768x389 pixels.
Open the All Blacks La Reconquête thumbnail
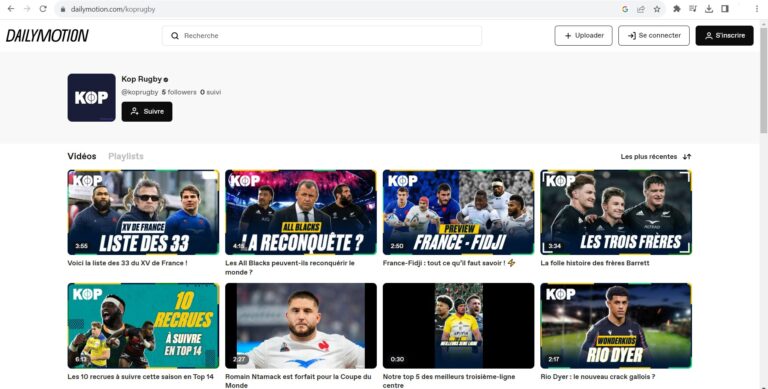pos(301,212)
